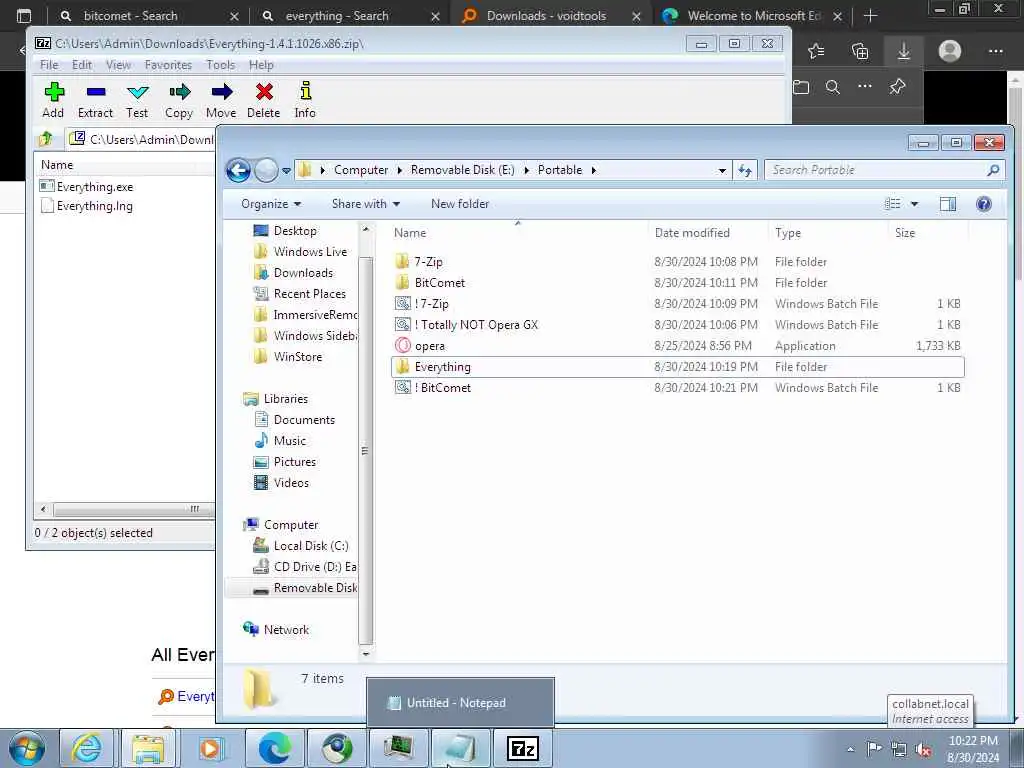Open Edge Favorites star icon

click(816, 51)
